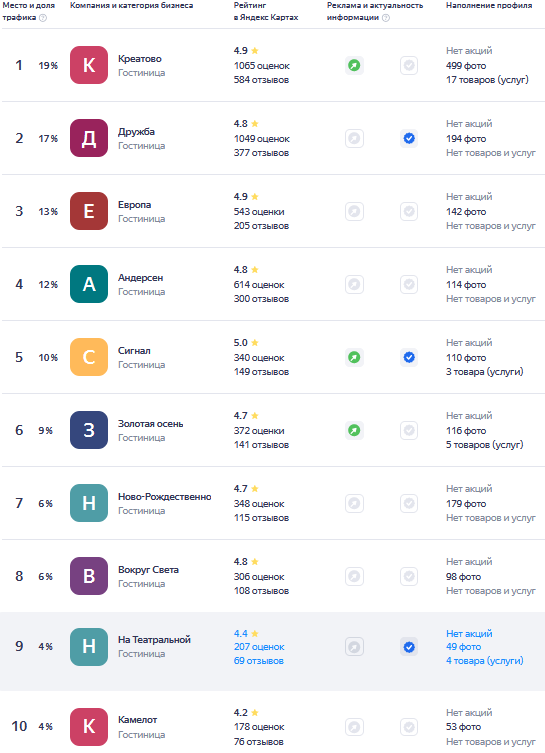
Task: Click the 'Нет акций' link for На Театральной
Action: click(x=469, y=633)
